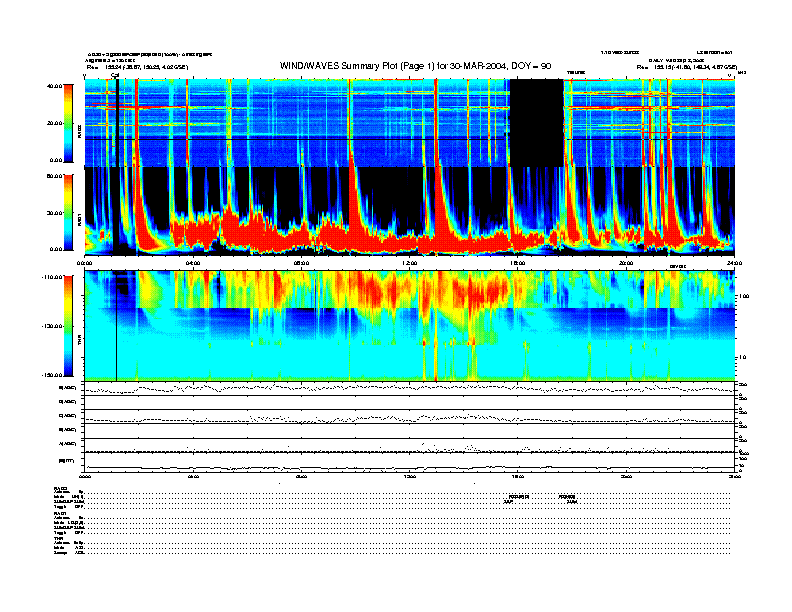Click the RAD1 color scale bar
Screen dimensions: 792x612
coord(68,212)
